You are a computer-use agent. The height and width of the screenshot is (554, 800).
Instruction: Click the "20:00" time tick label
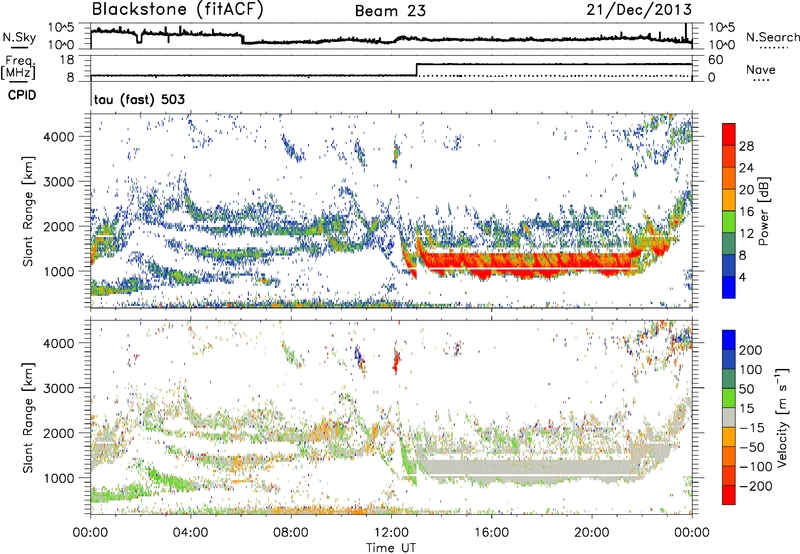pos(591,533)
